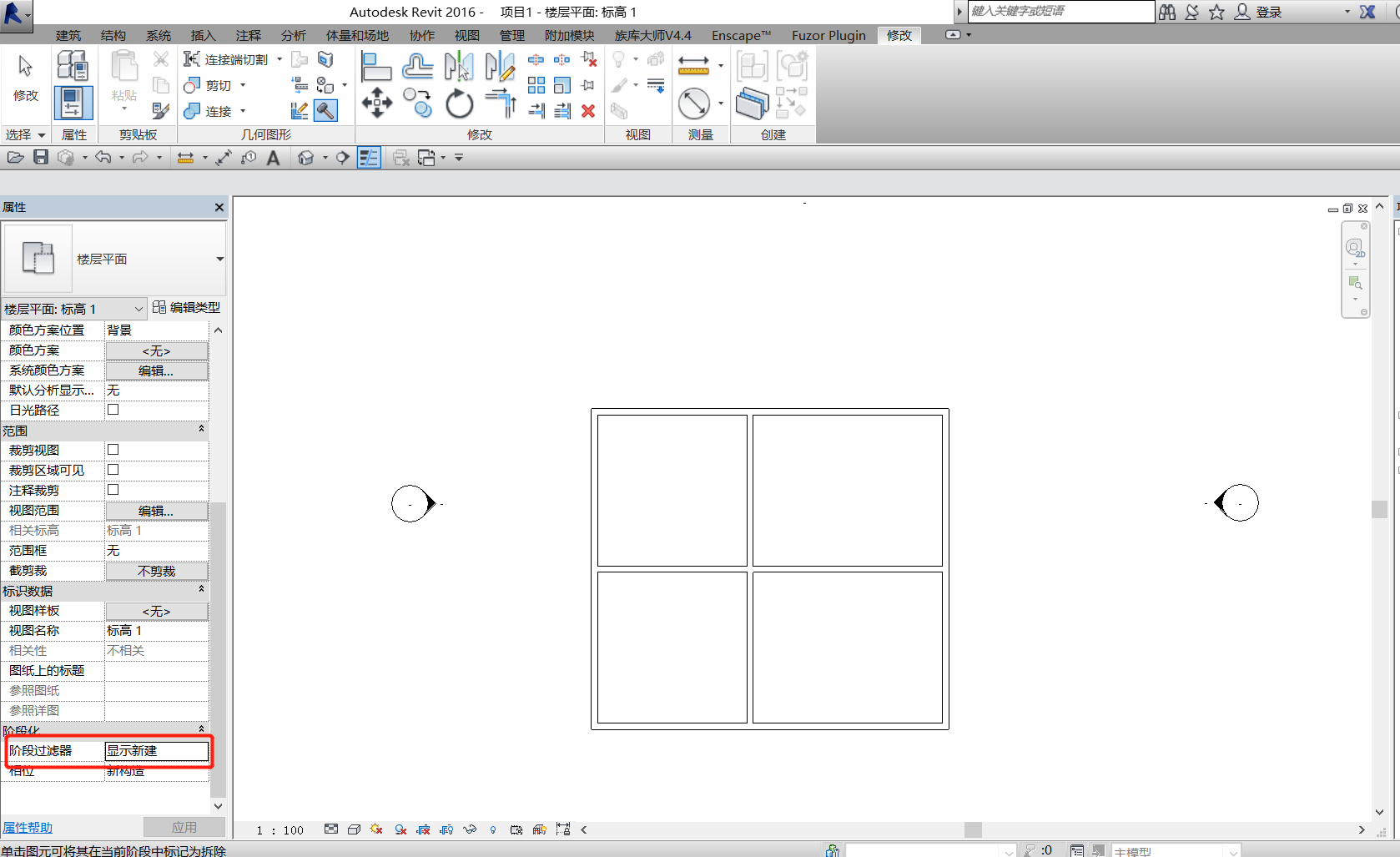1400x857 pixels.
Task: Enable the 日光路径 checkbox
Action: click(113, 410)
